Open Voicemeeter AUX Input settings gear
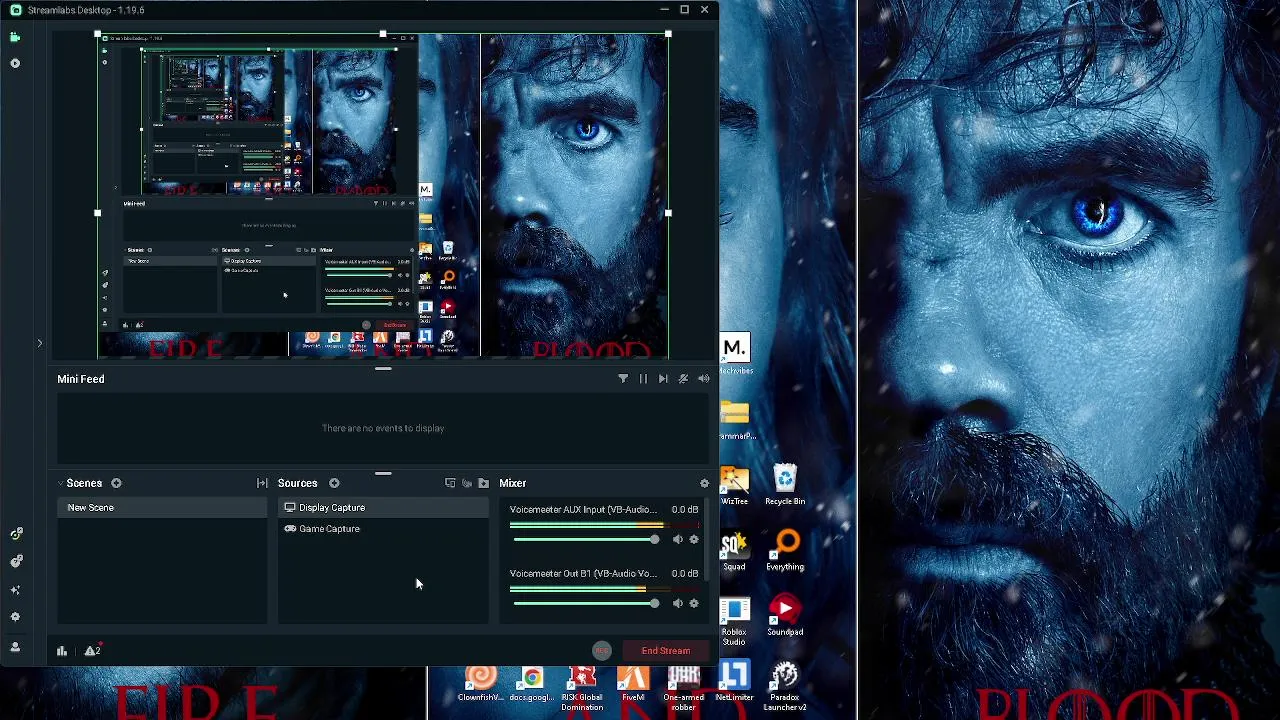 694,540
